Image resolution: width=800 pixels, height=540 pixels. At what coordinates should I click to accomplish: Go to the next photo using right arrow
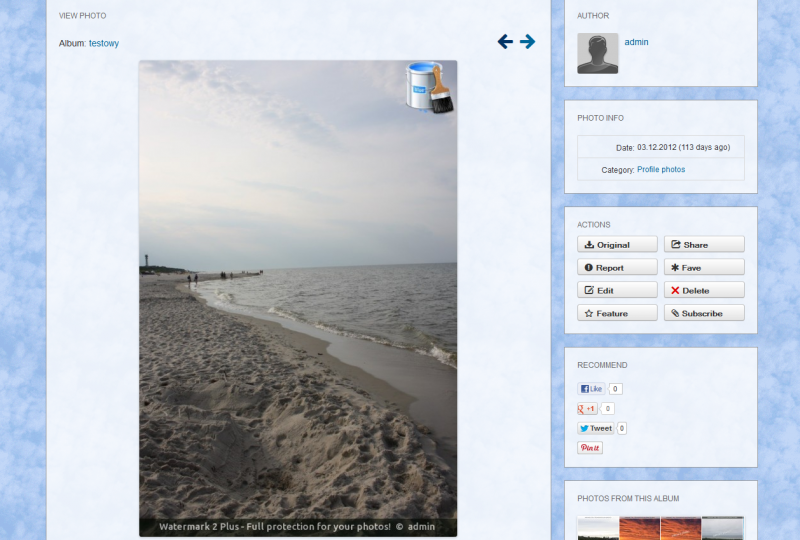click(528, 41)
